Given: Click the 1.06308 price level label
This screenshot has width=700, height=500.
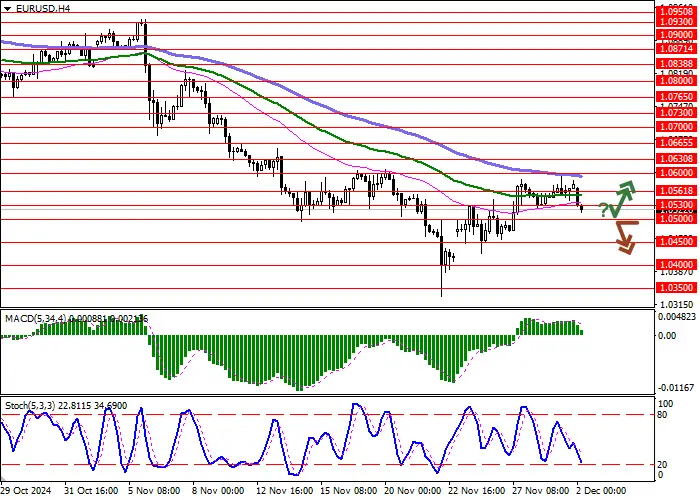Looking at the screenshot, I should coord(677,158).
